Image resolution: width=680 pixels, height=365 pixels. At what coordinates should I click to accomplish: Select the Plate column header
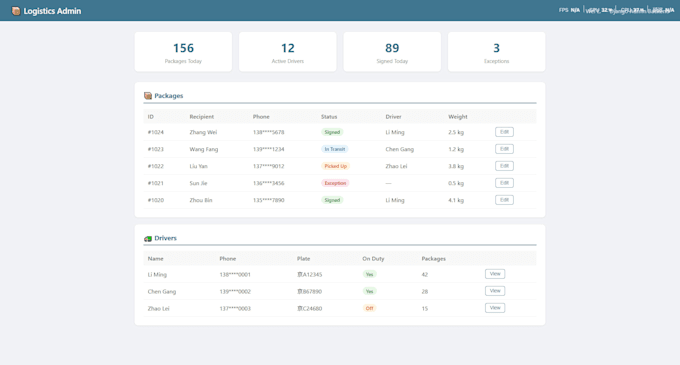(x=304, y=258)
